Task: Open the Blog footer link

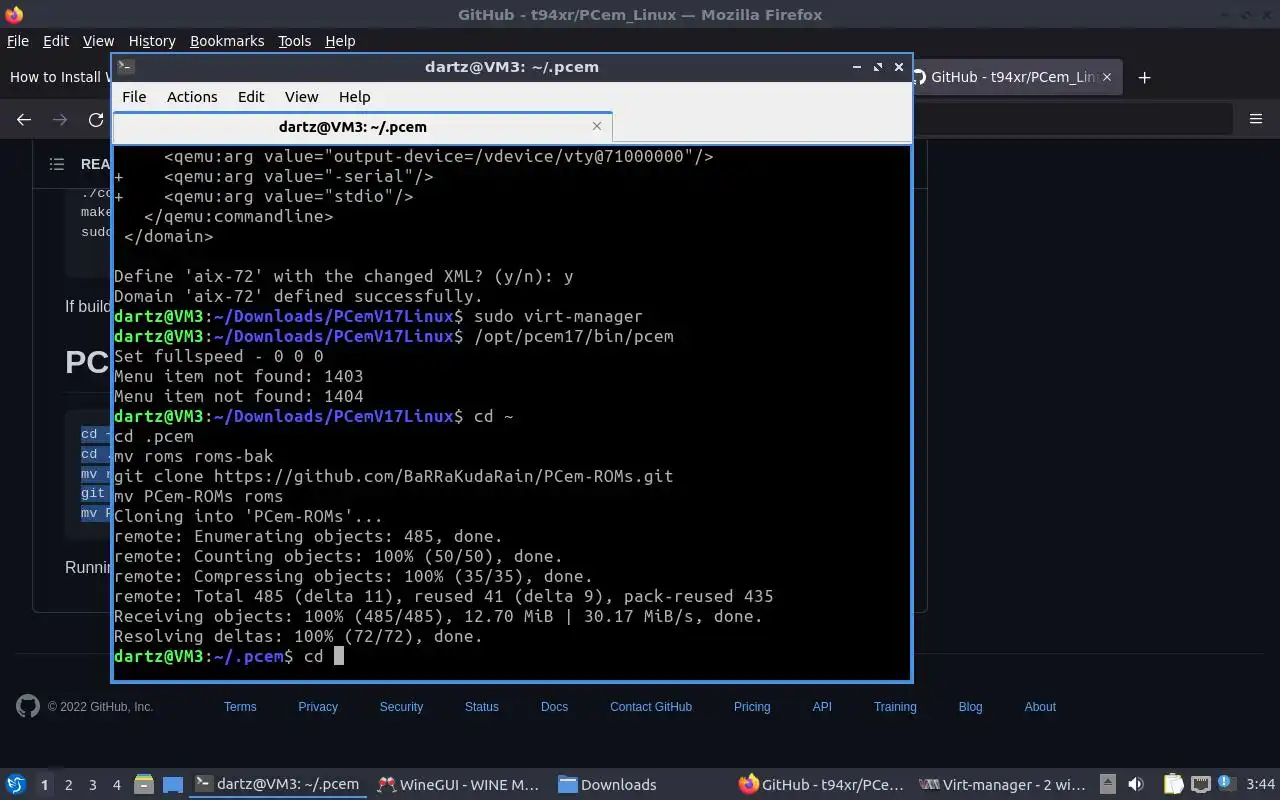Action: pyautogui.click(x=970, y=707)
